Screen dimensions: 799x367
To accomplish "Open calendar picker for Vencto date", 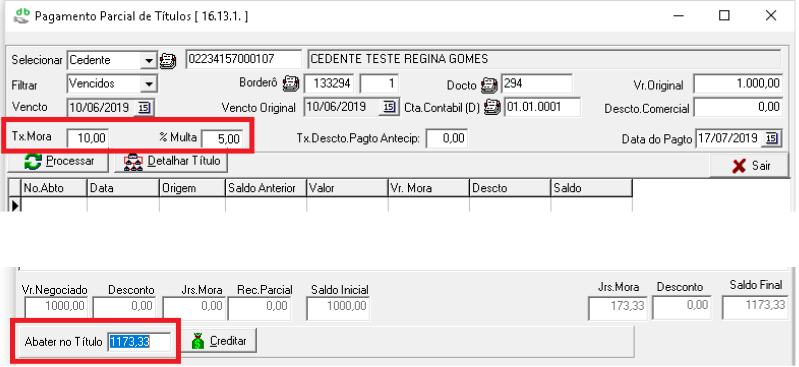I will click(144, 108).
